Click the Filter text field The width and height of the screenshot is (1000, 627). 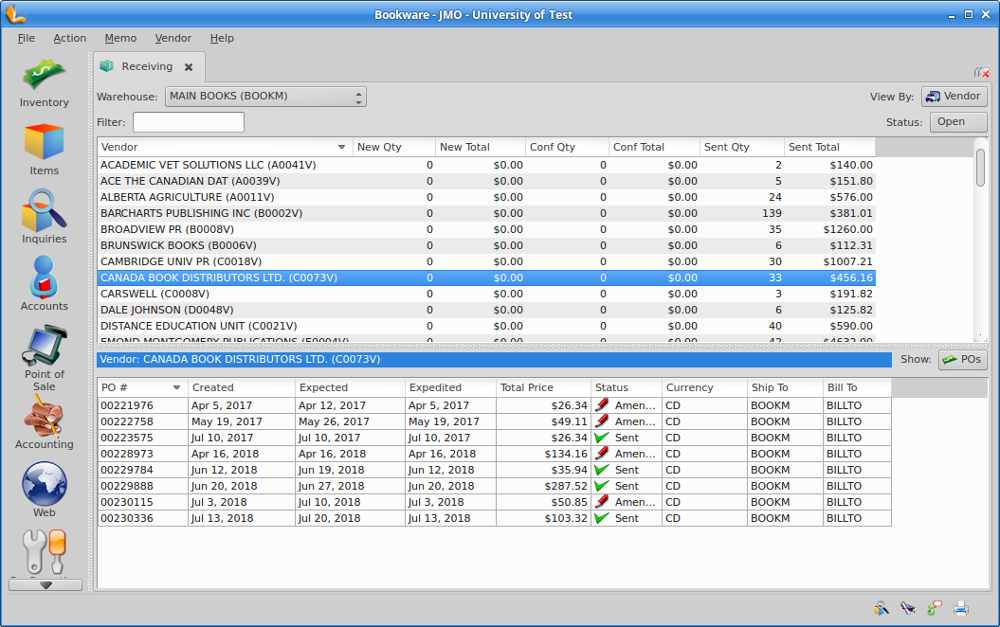pyautogui.click(x=188, y=122)
